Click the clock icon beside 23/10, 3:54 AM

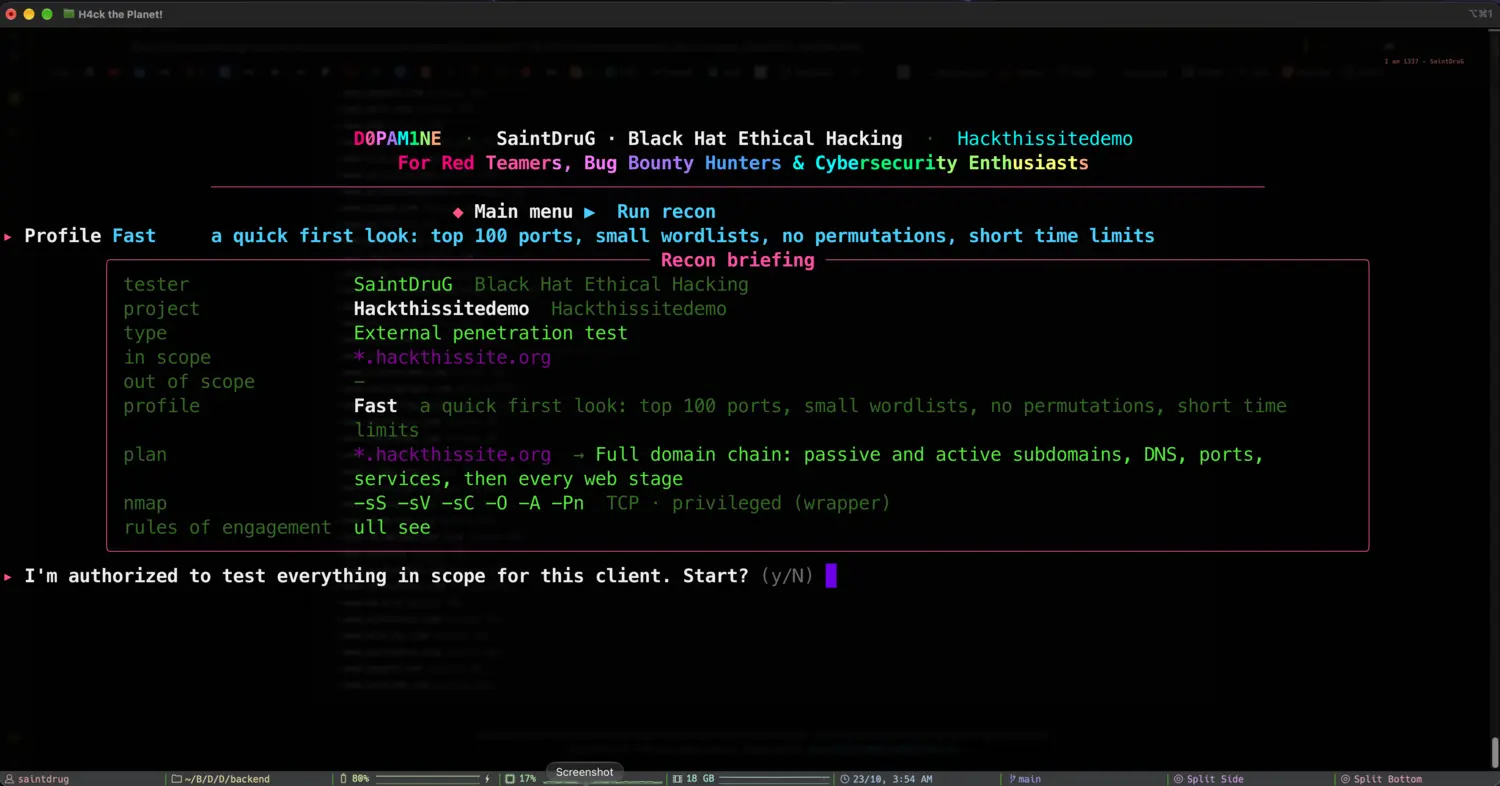click(x=845, y=779)
